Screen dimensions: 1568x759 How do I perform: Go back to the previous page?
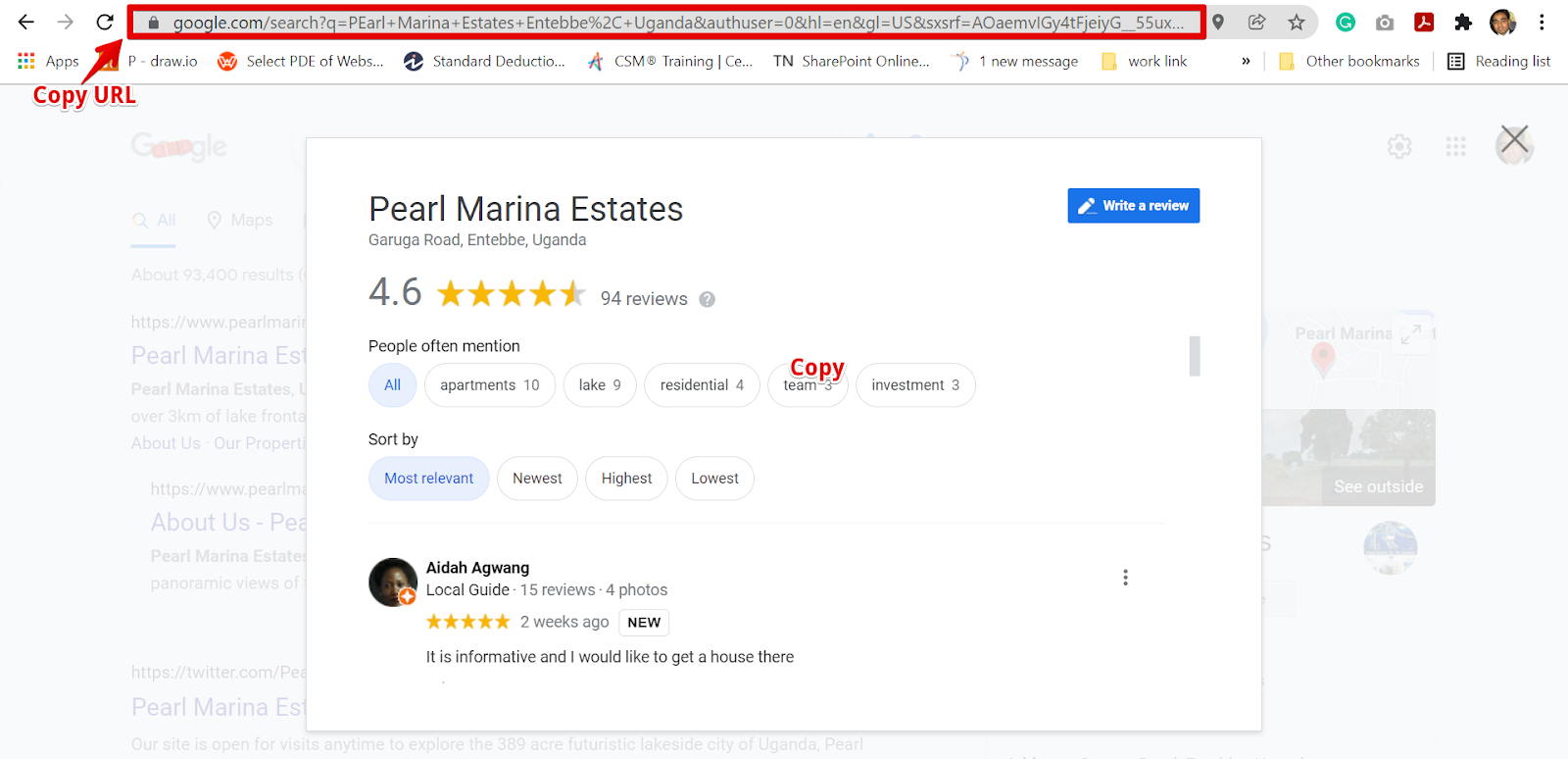point(26,22)
